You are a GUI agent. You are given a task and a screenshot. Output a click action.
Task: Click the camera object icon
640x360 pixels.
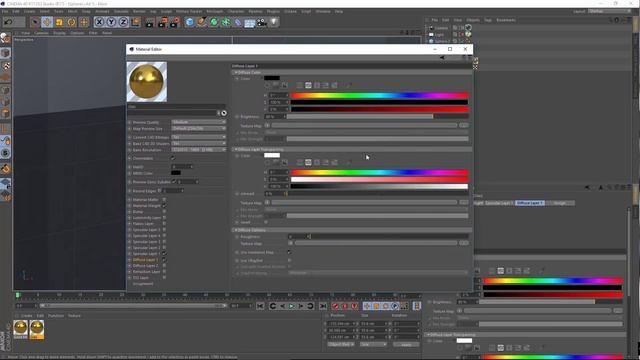(262, 22)
